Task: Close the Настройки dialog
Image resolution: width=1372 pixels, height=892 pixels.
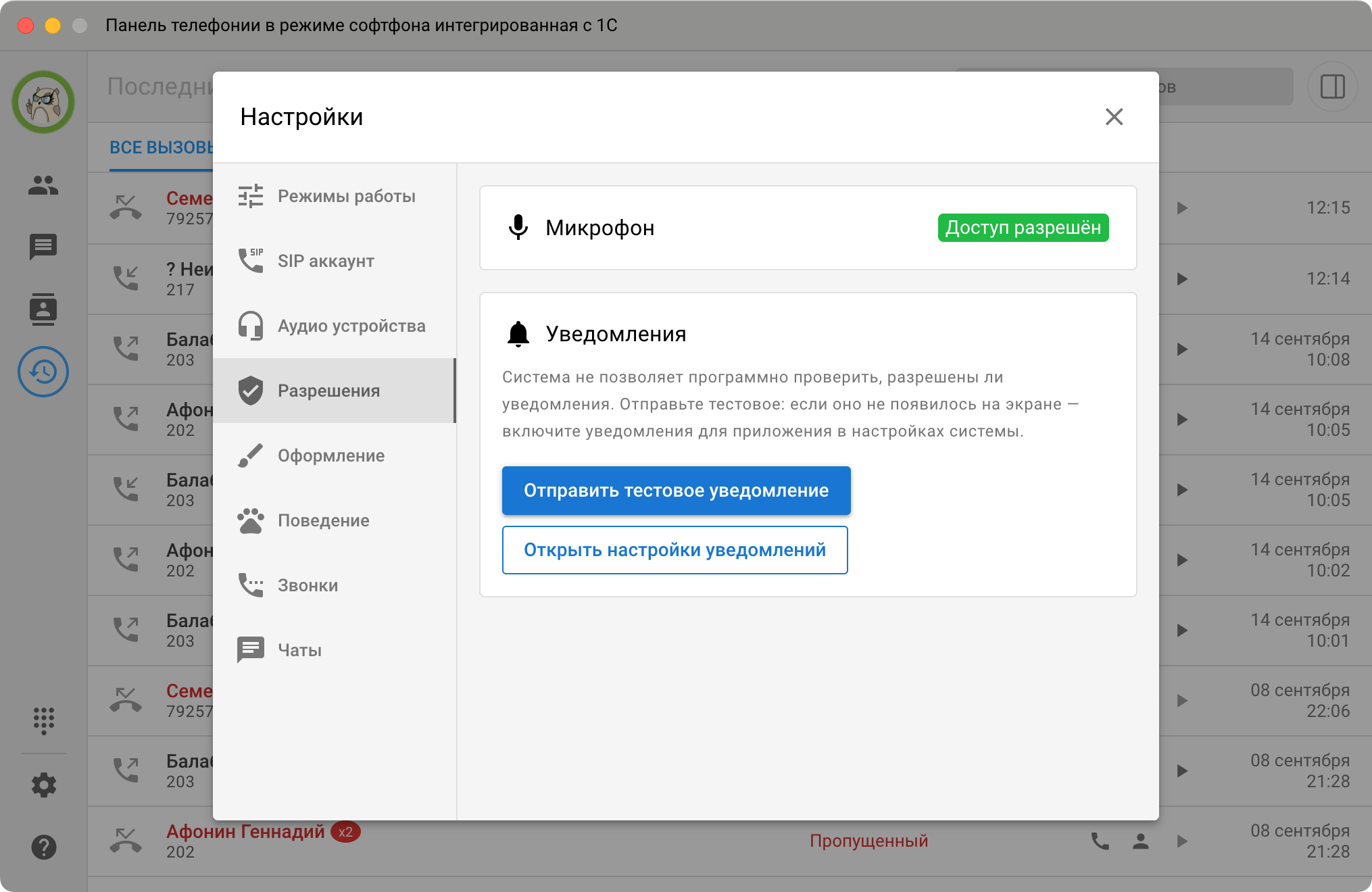Action: [1114, 117]
